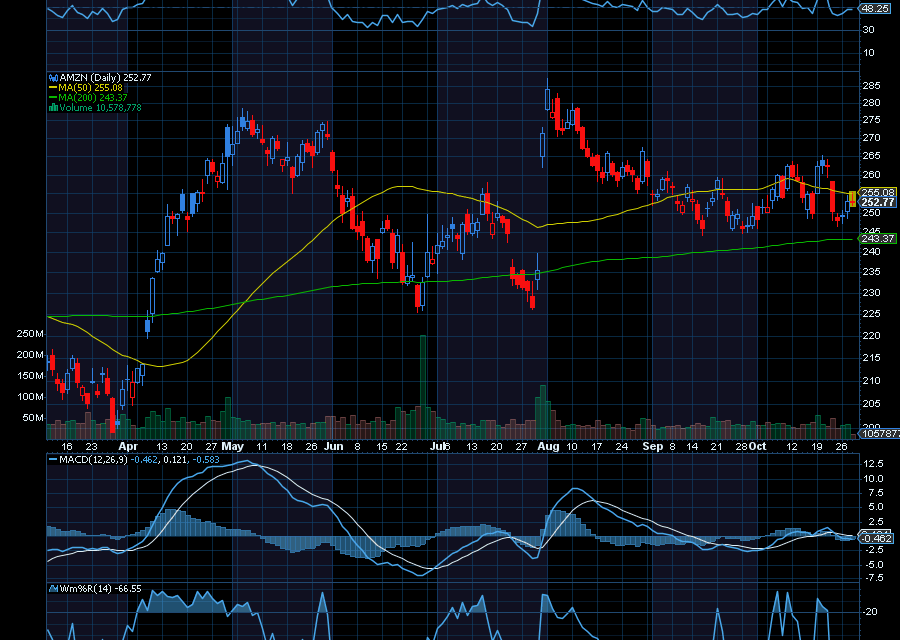This screenshot has height=640, width=900.
Task: Click the candlestick icon beside AMZN (Daily)
Action: click(x=53, y=77)
